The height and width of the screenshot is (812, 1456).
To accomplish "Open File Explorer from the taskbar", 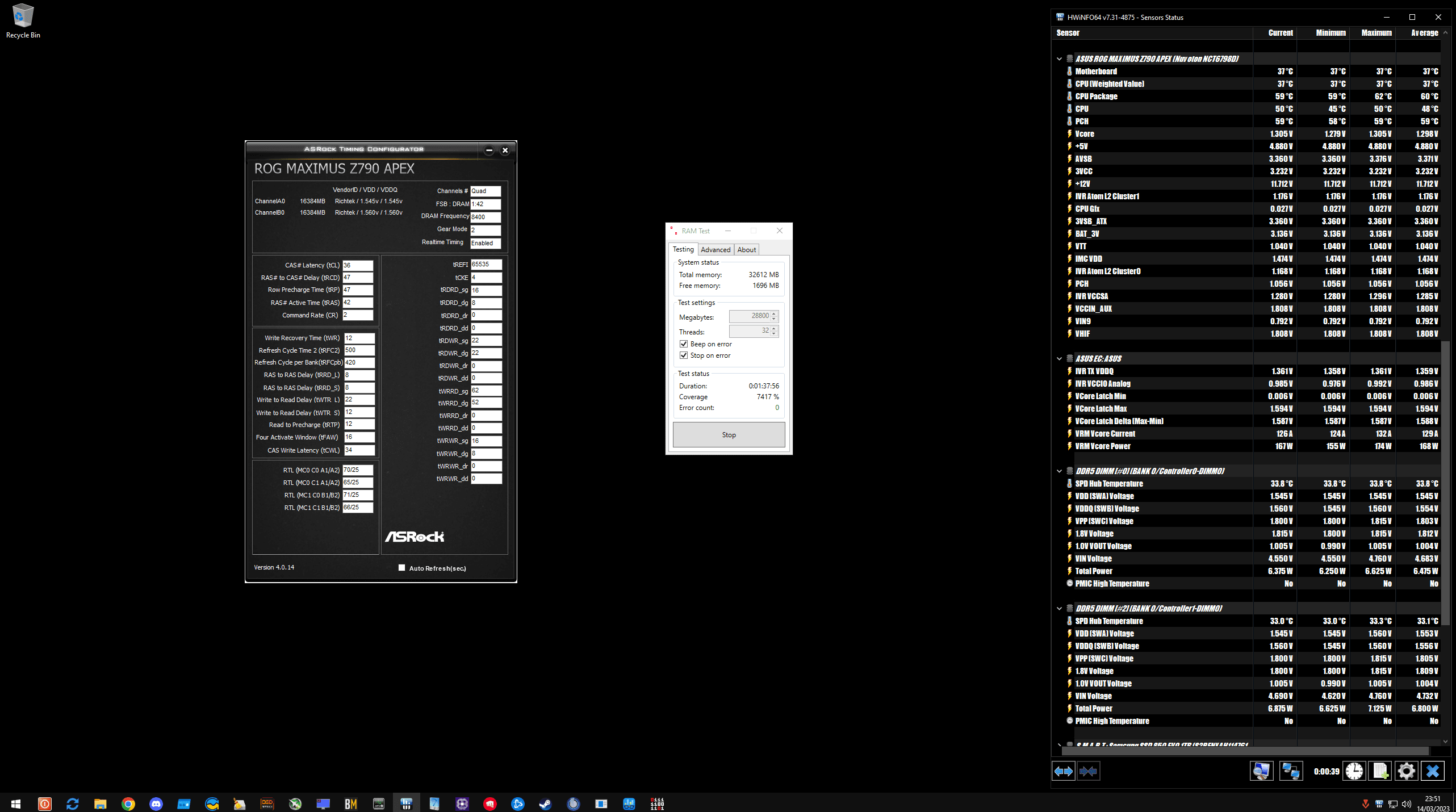I will (x=101, y=803).
